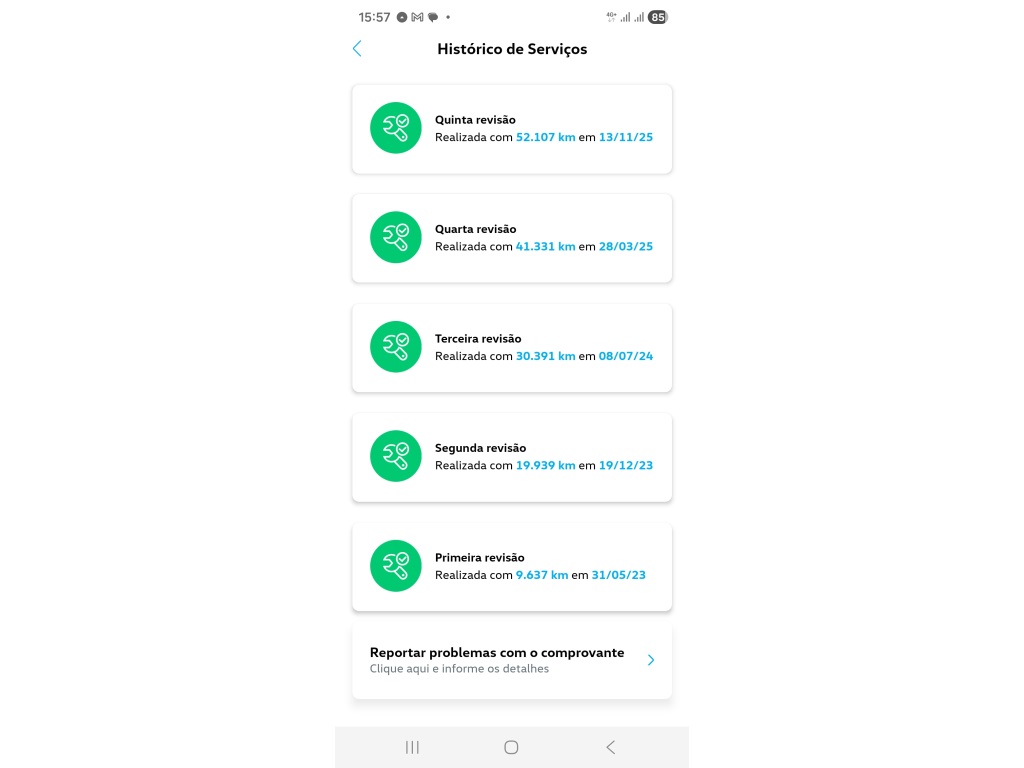Viewport: 1024px width, 768px height.
Task: Open the Segunda revisão entry
Action: tap(512, 457)
